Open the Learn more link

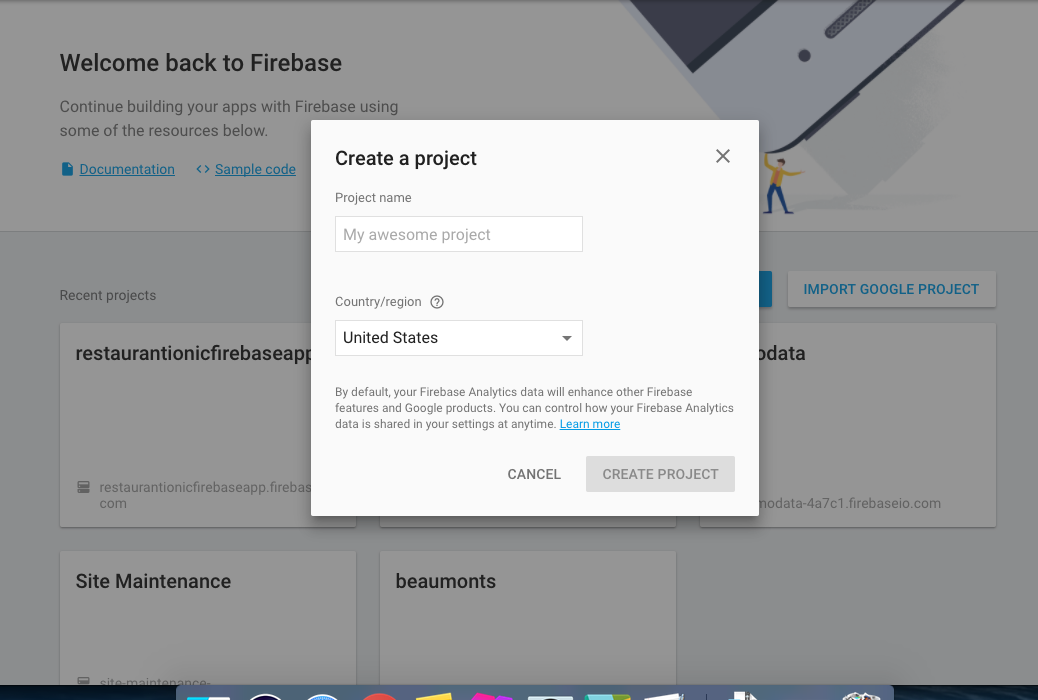coord(590,424)
